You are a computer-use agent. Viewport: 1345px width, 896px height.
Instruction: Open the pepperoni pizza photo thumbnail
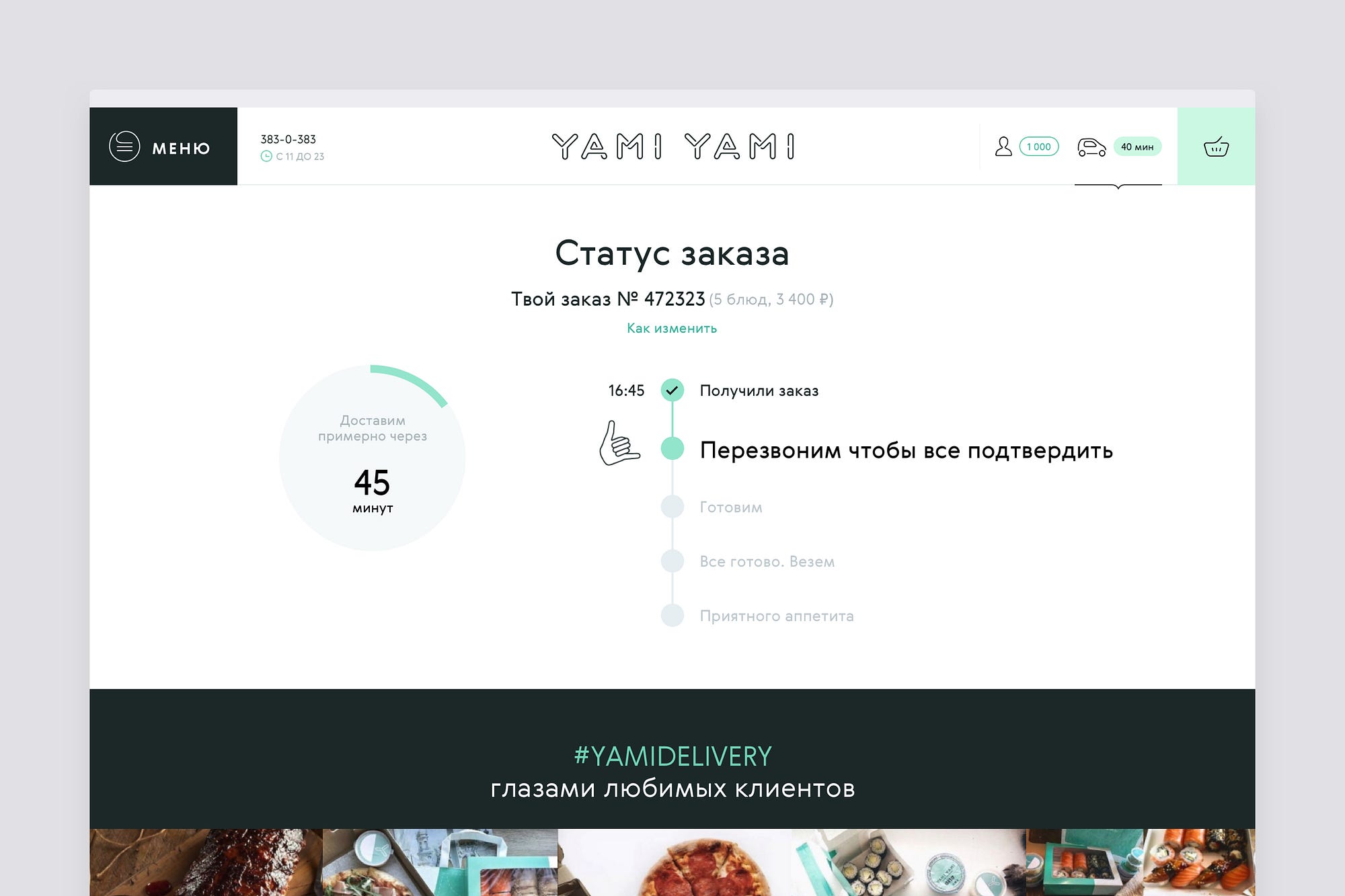[x=675, y=862]
